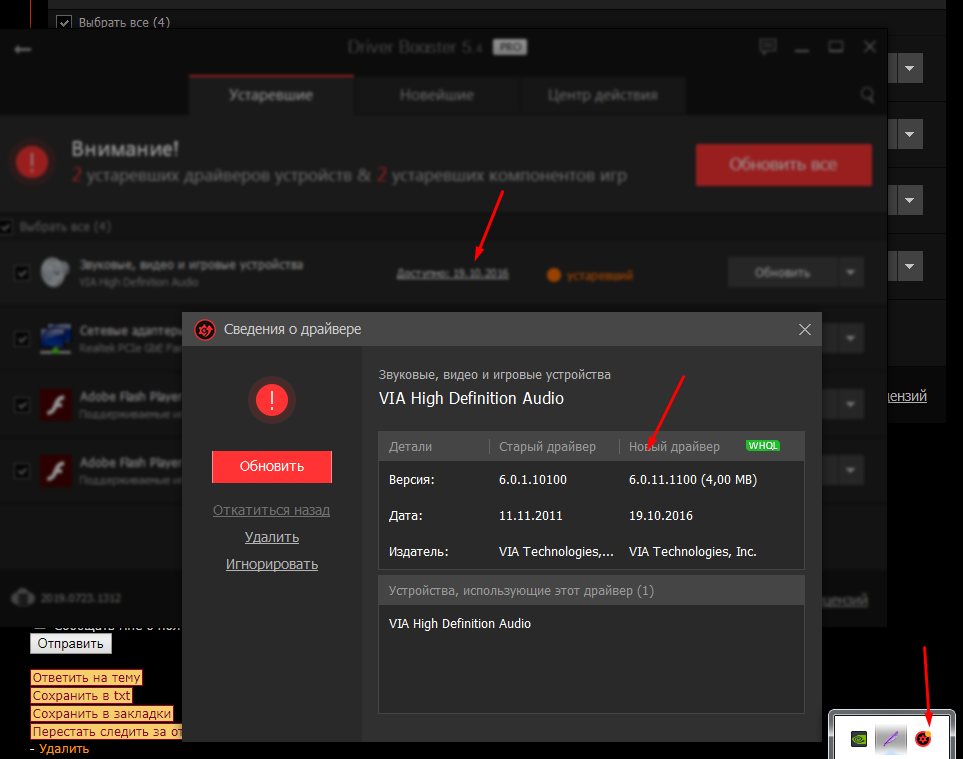Click the Старый драйвер column header
The width and height of the screenshot is (963, 759).
point(547,446)
